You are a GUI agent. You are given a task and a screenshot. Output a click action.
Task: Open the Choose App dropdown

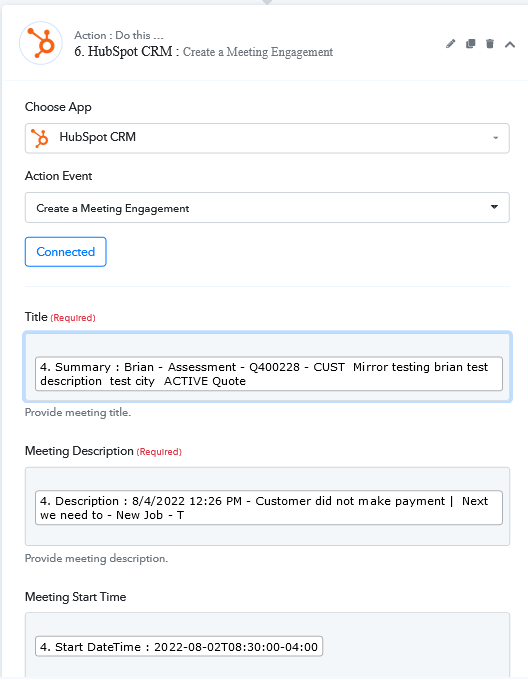[x=267, y=138]
